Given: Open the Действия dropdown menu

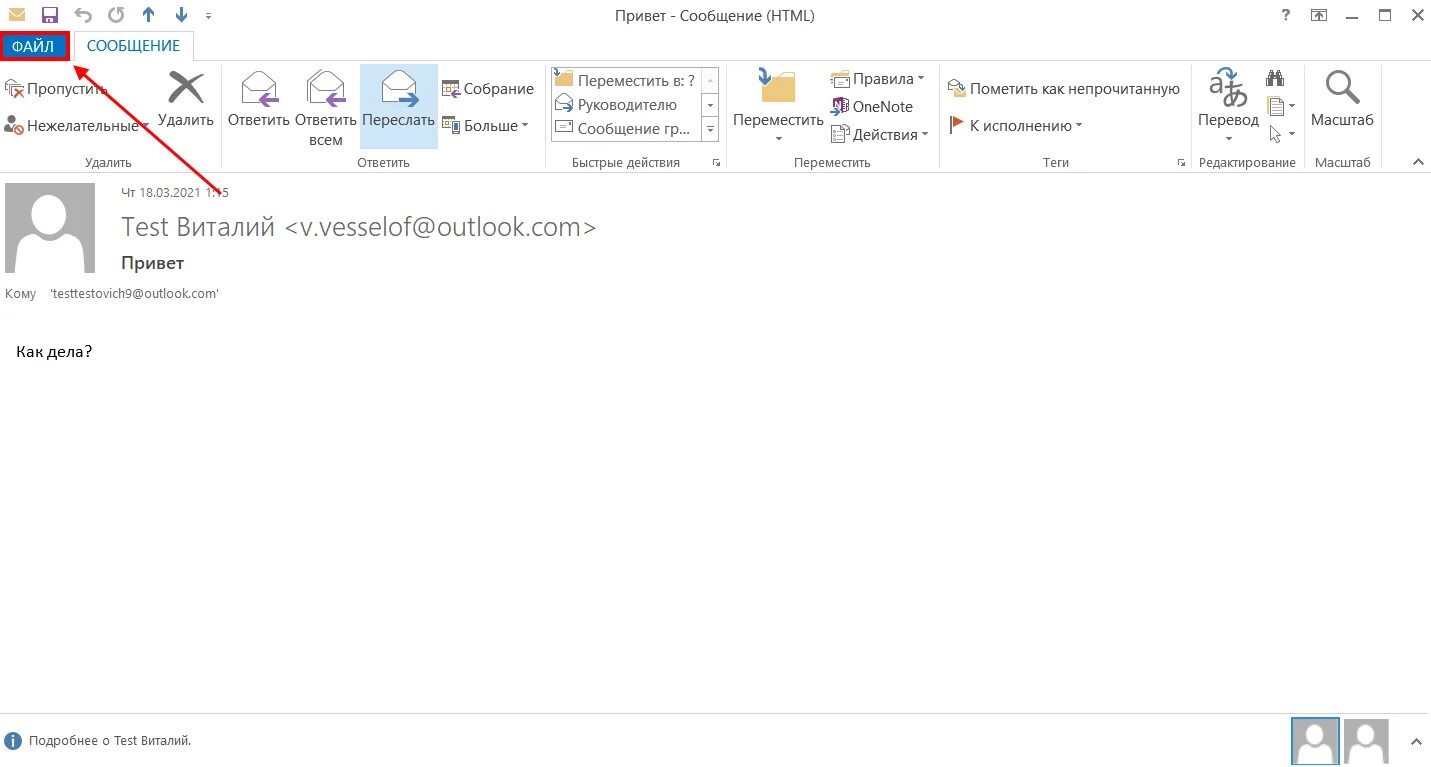Looking at the screenshot, I should pyautogui.click(x=880, y=134).
